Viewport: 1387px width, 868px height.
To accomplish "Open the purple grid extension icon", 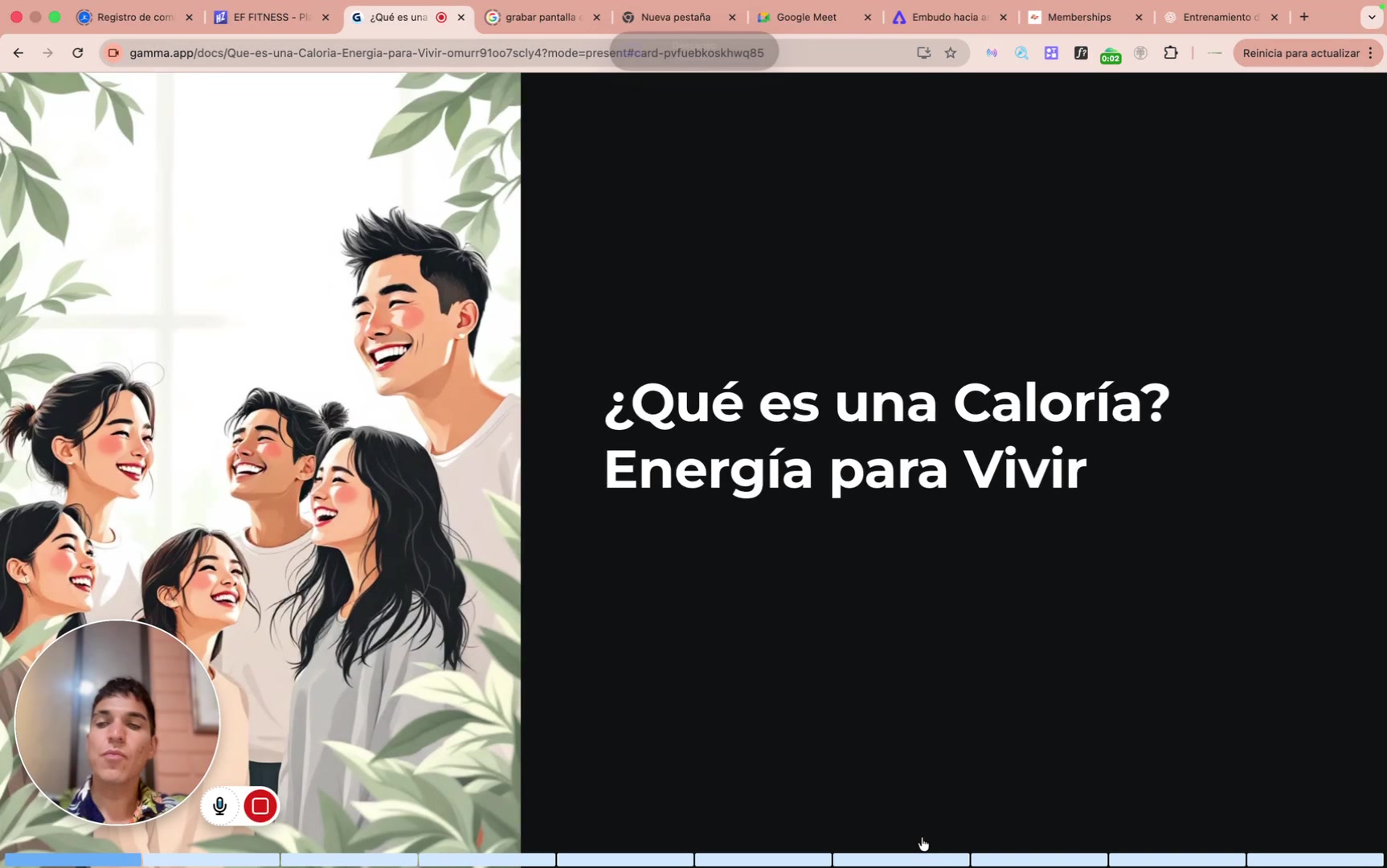I will (1051, 53).
